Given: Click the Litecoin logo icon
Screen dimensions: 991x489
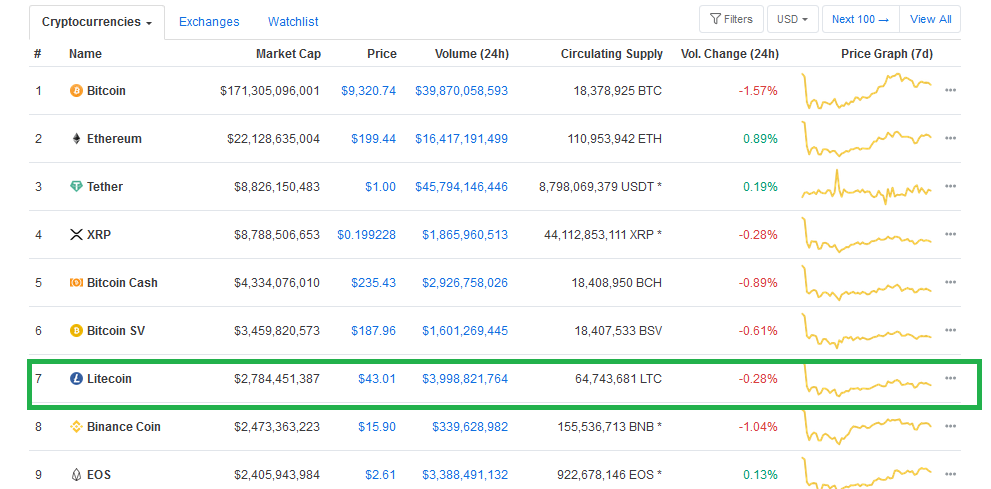Looking at the screenshot, I should 76,379.
